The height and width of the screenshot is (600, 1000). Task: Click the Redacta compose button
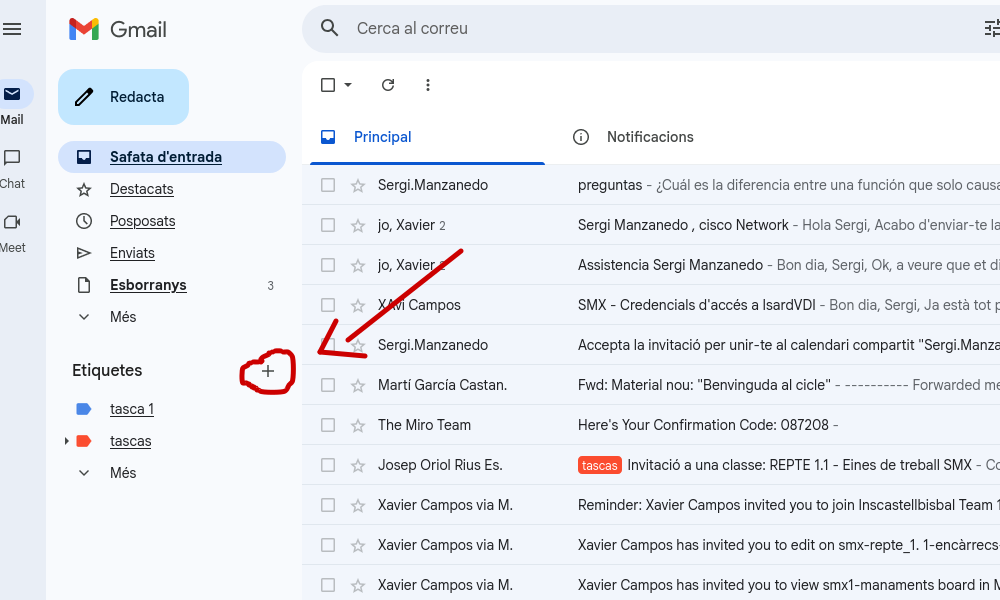coord(123,97)
